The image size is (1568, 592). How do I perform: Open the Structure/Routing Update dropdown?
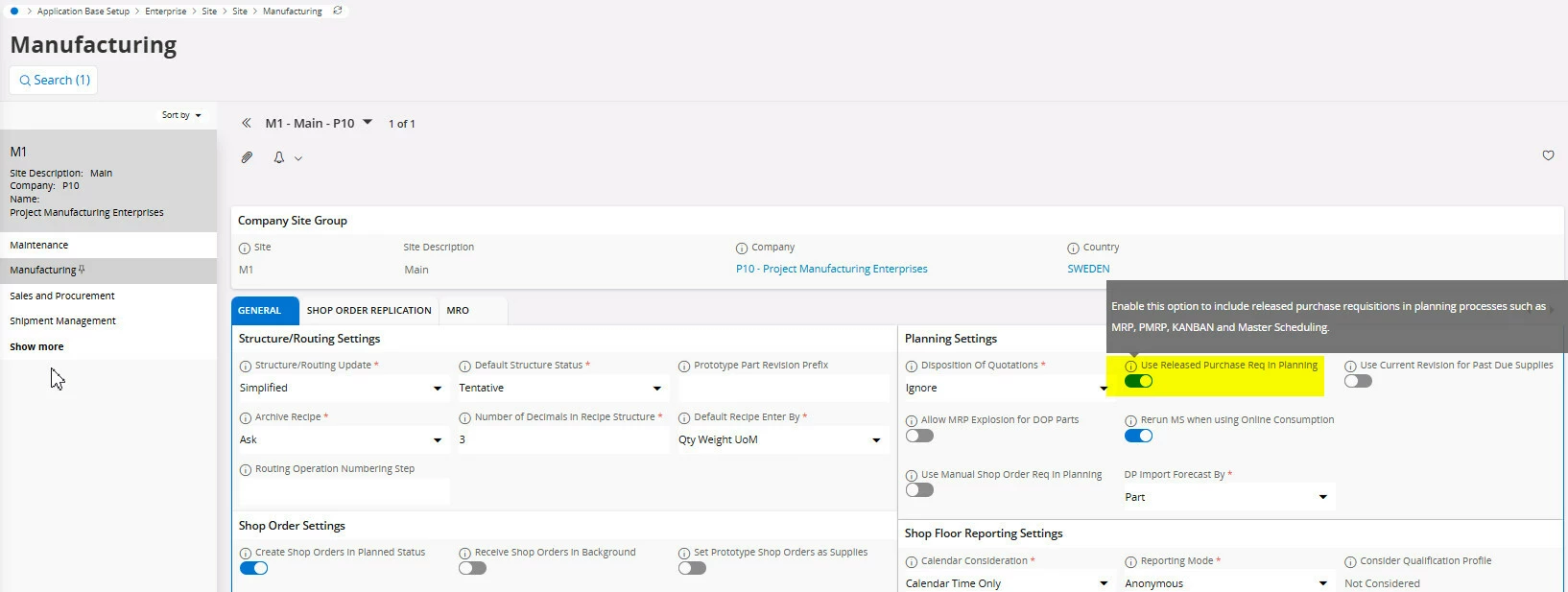342,389
